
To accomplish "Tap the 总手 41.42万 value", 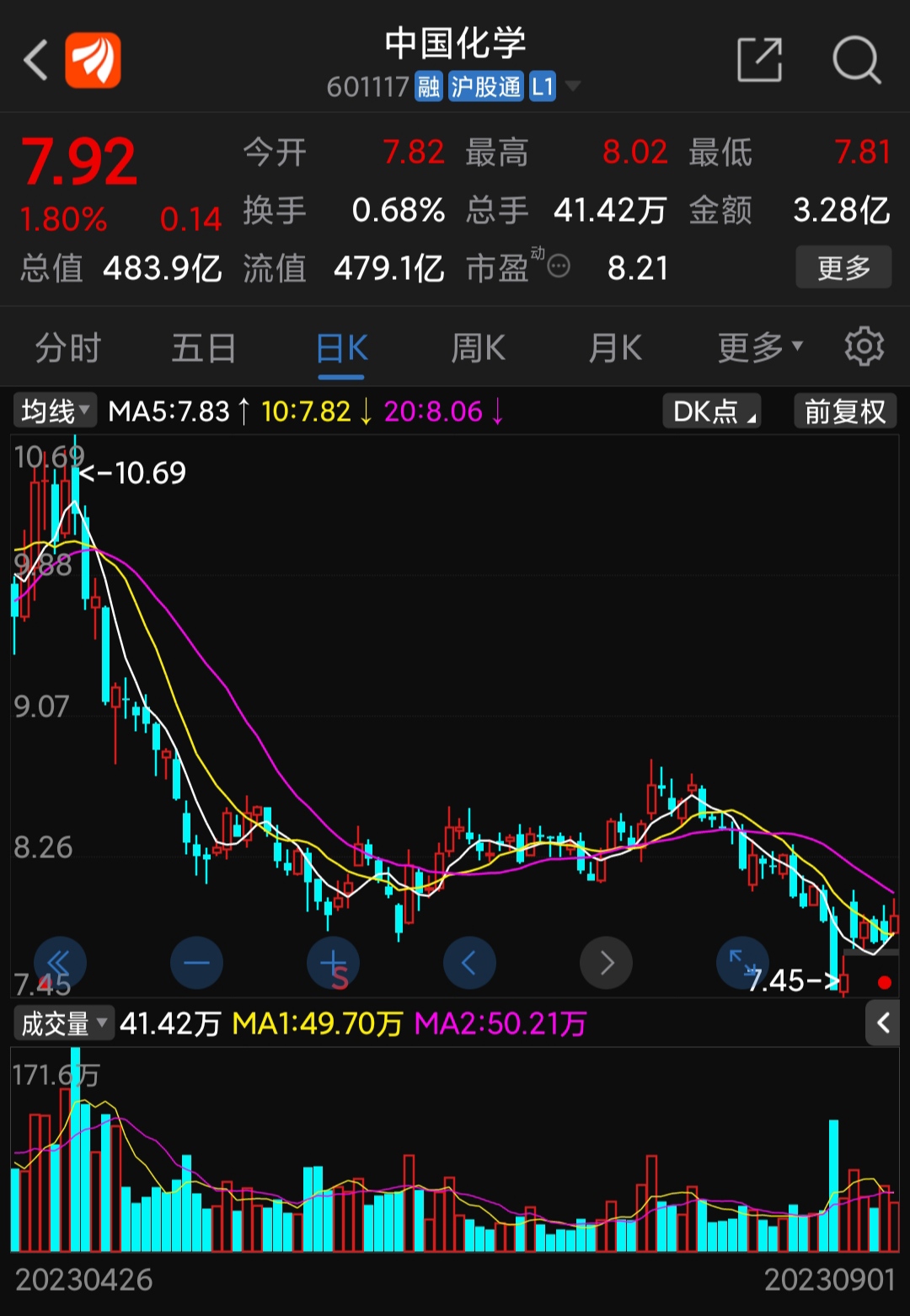I will (x=610, y=210).
